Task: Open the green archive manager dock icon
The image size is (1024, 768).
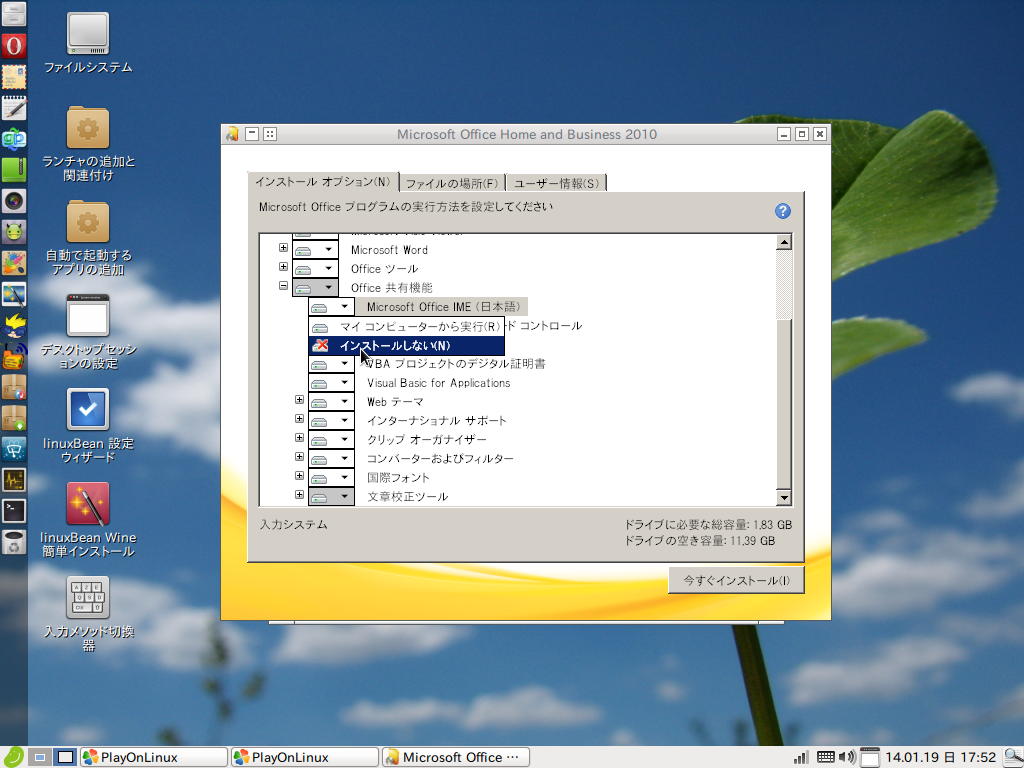Action: 13,170
